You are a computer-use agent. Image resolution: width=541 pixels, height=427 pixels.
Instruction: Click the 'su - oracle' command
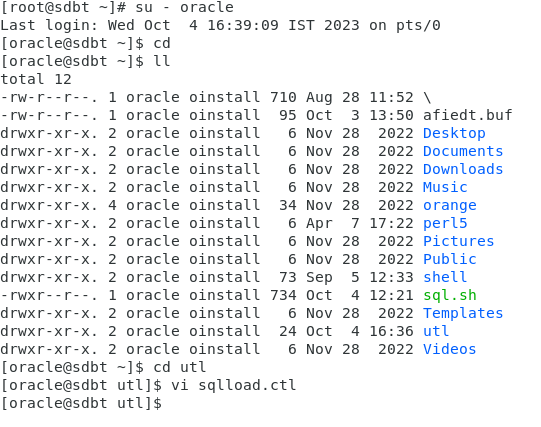coord(185,7)
